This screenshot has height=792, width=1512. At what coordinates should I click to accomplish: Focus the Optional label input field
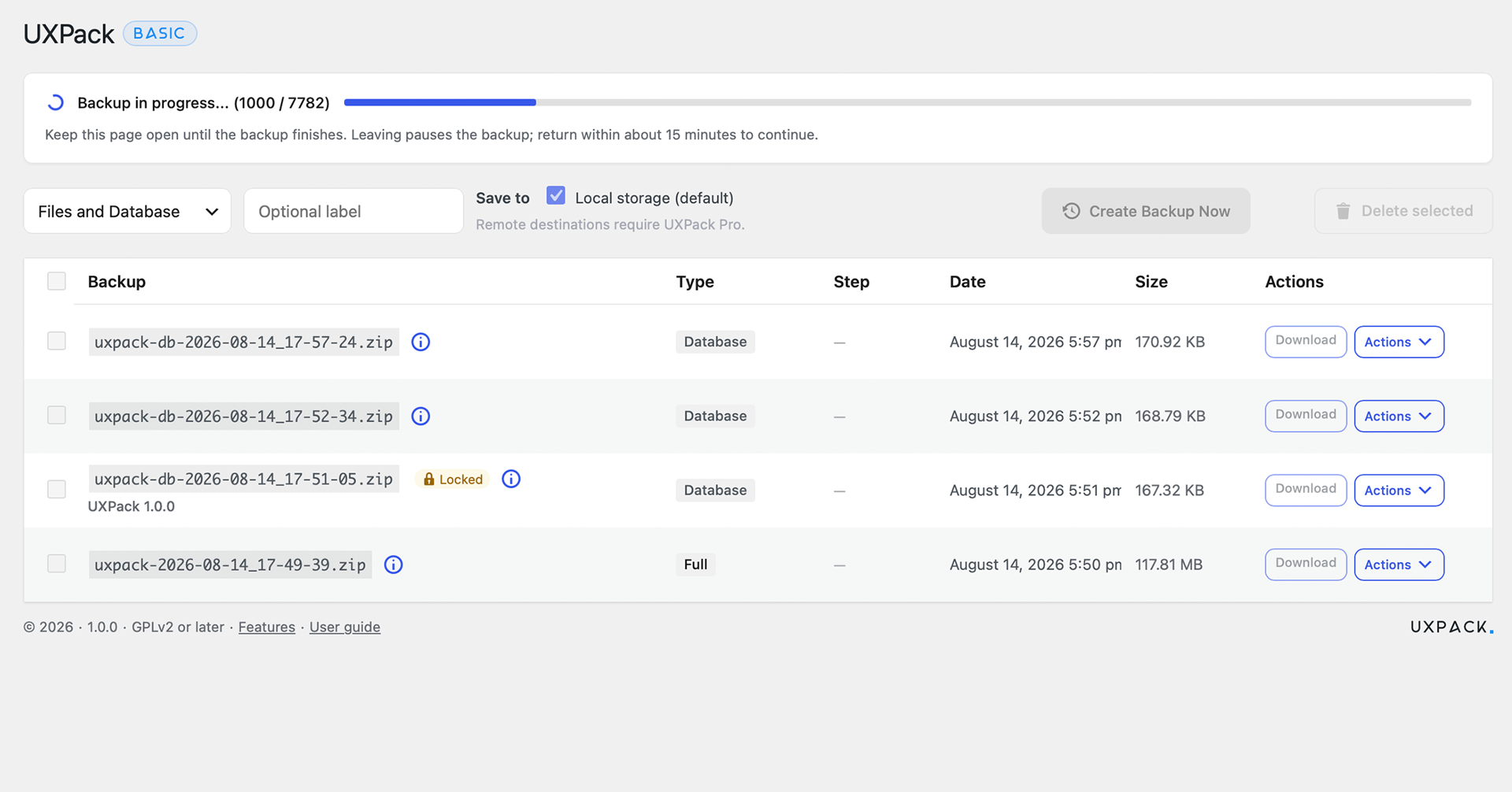pyautogui.click(x=354, y=211)
